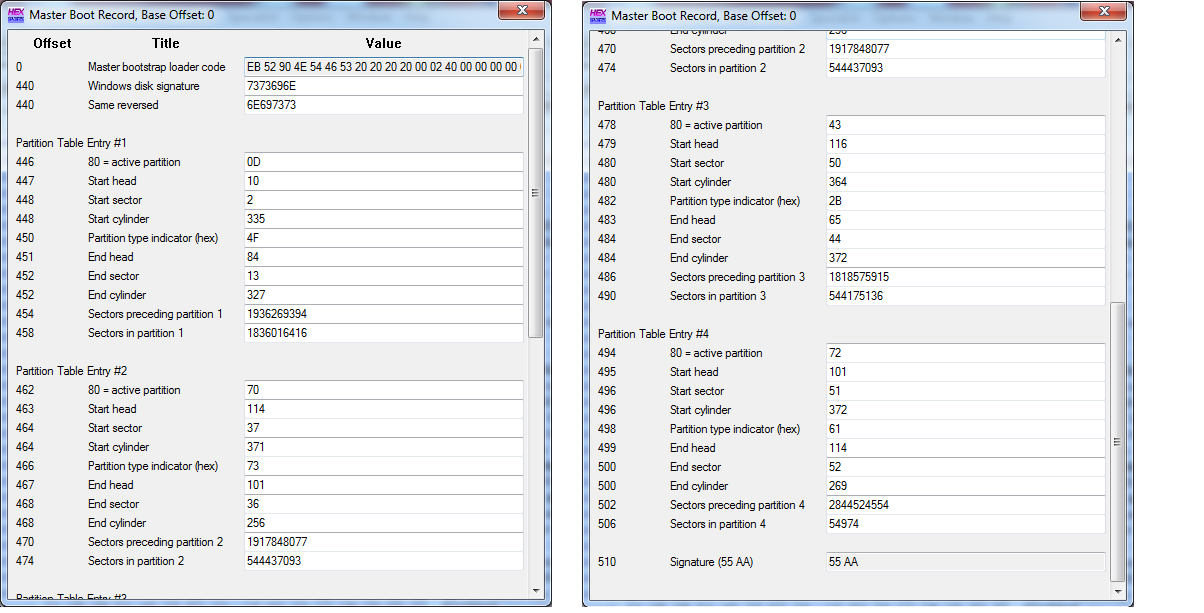
Task: Click the Signature (55 AA) value field
Action: coord(965,562)
